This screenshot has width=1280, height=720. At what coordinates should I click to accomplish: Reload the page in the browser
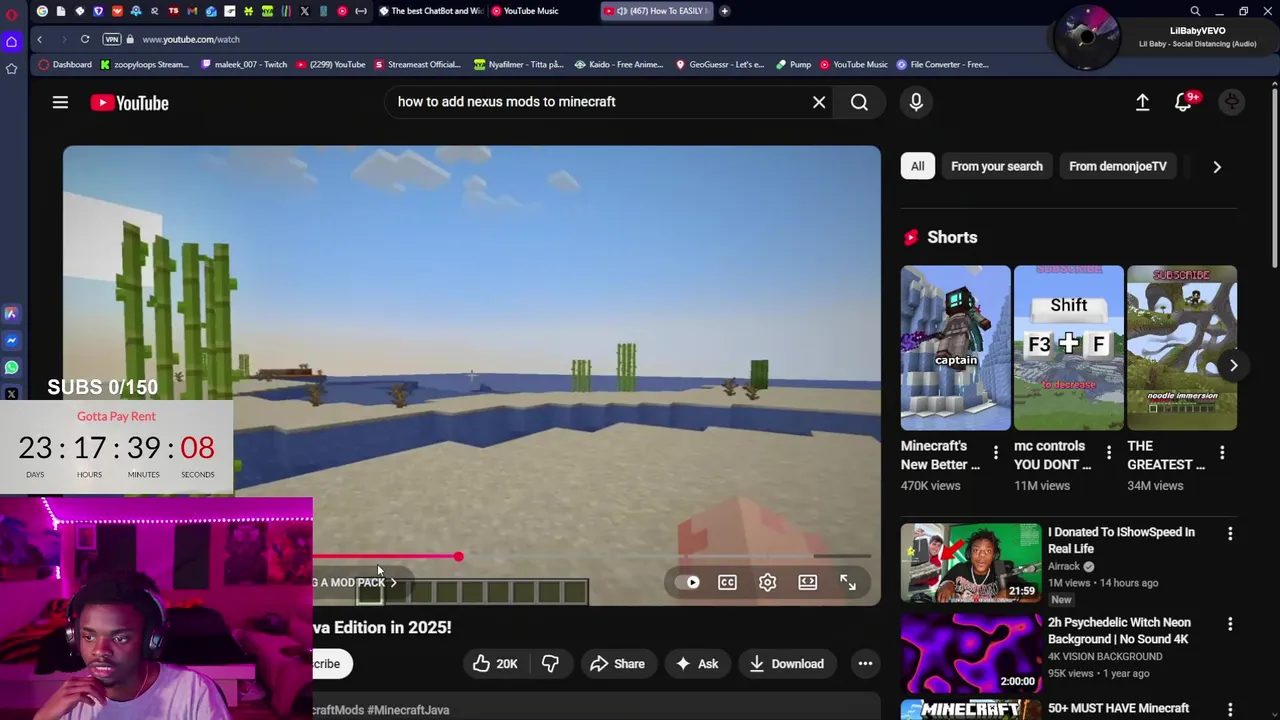85,39
